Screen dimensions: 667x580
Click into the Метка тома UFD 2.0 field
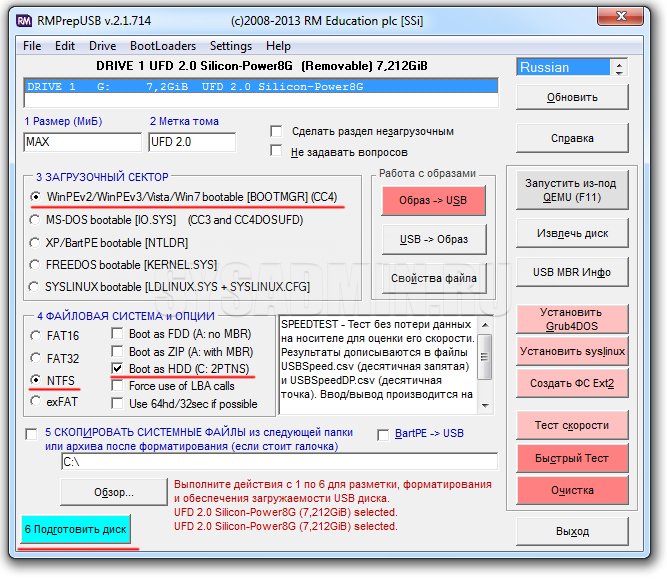192,142
